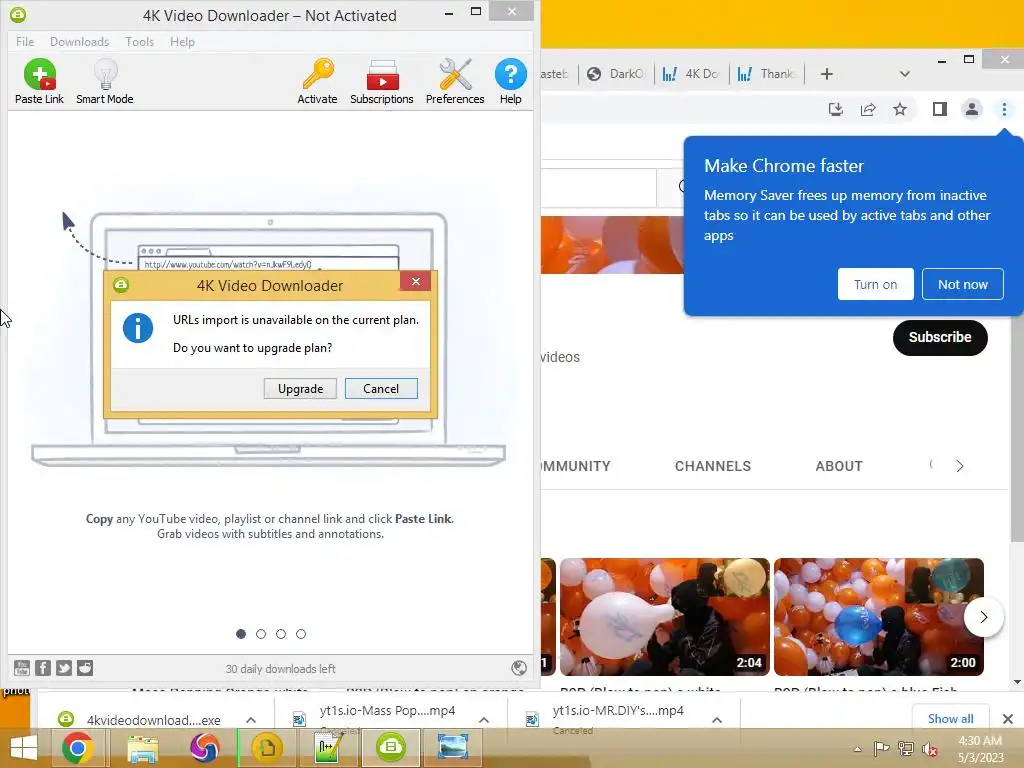
Task: Click Chrome share page icon
Action: 868,109
